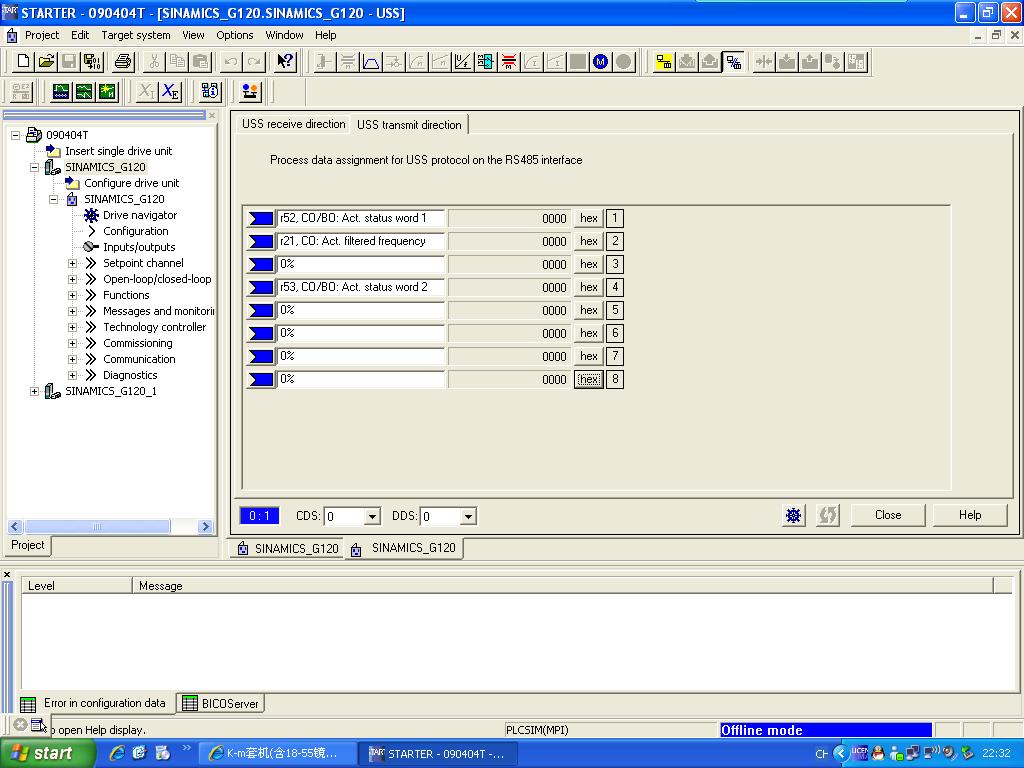
Task: Open the DDS dropdown
Action: point(468,517)
